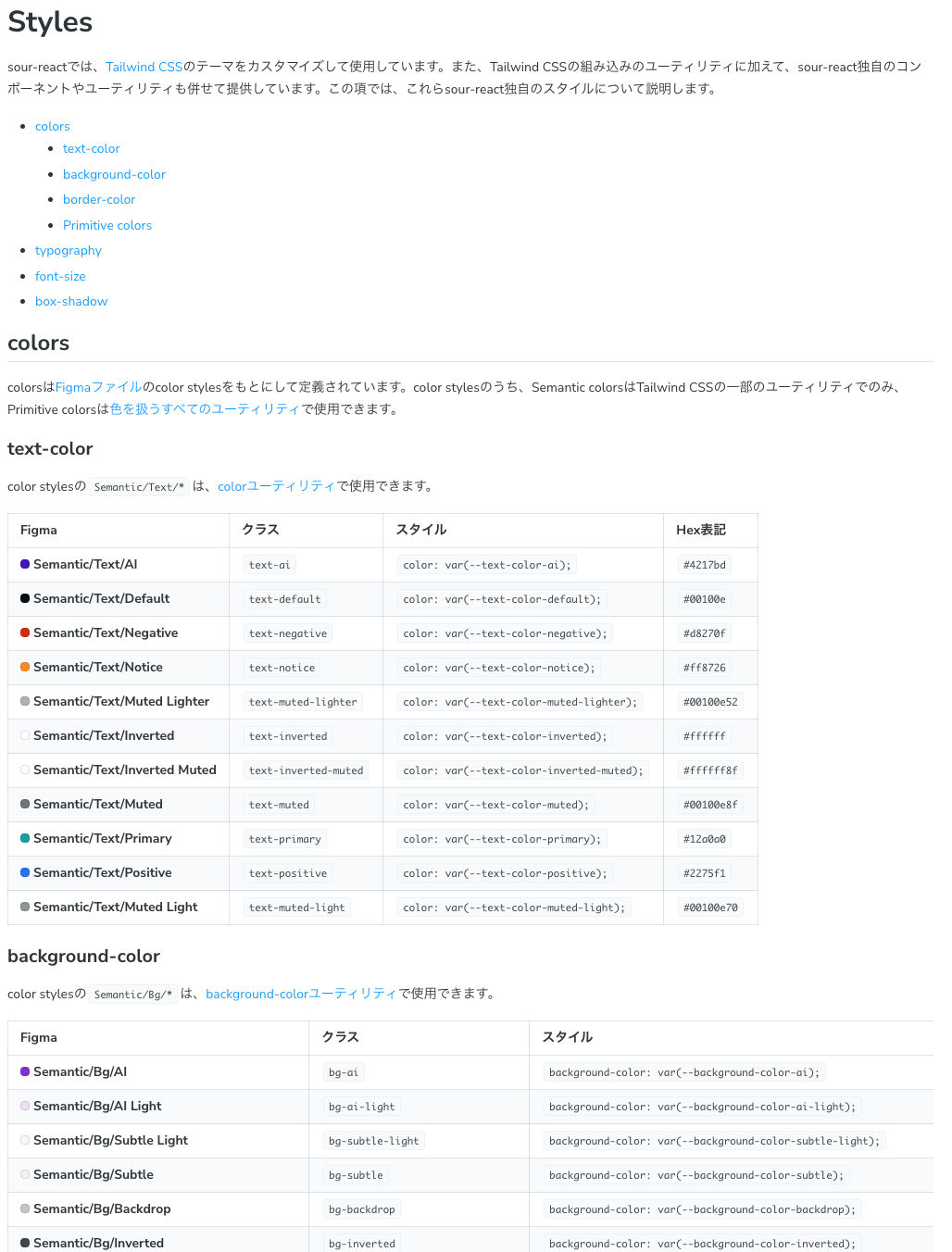Viewport: 952px width, 1252px height.
Task: Go to border-color anchor link
Action: (x=99, y=199)
